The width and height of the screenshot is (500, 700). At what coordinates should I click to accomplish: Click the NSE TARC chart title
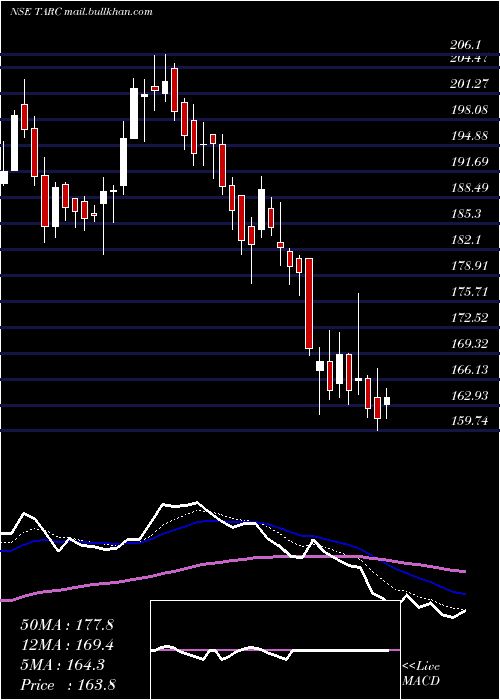81,12
